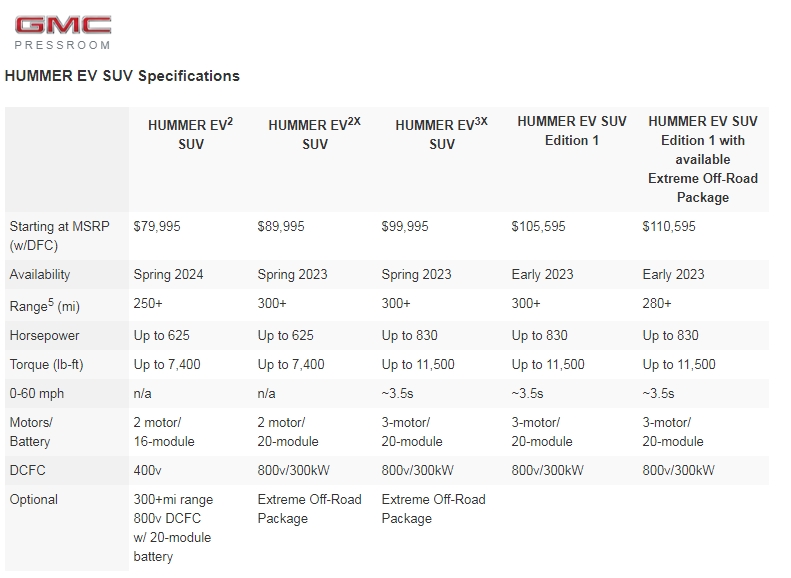Select the first Up to 11,500 torque cell
The image size is (791, 578).
pos(418,364)
